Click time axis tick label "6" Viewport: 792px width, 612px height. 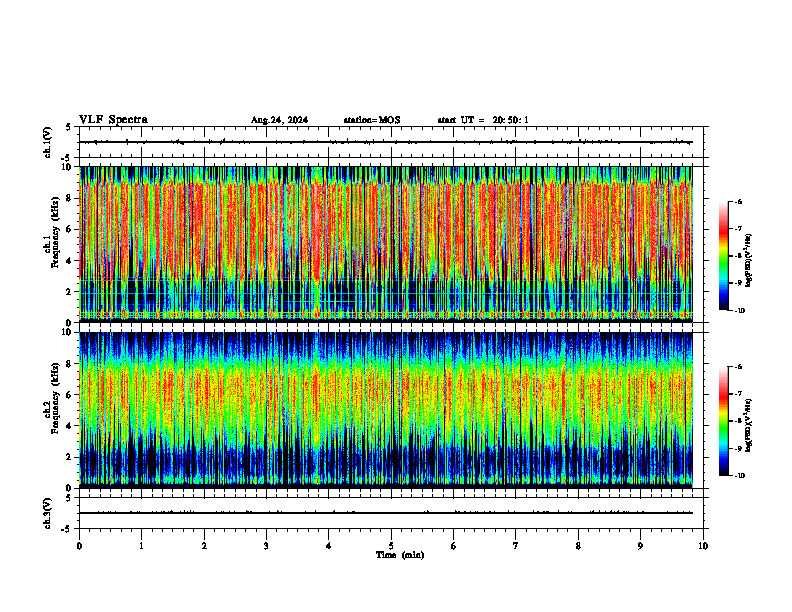pos(454,546)
